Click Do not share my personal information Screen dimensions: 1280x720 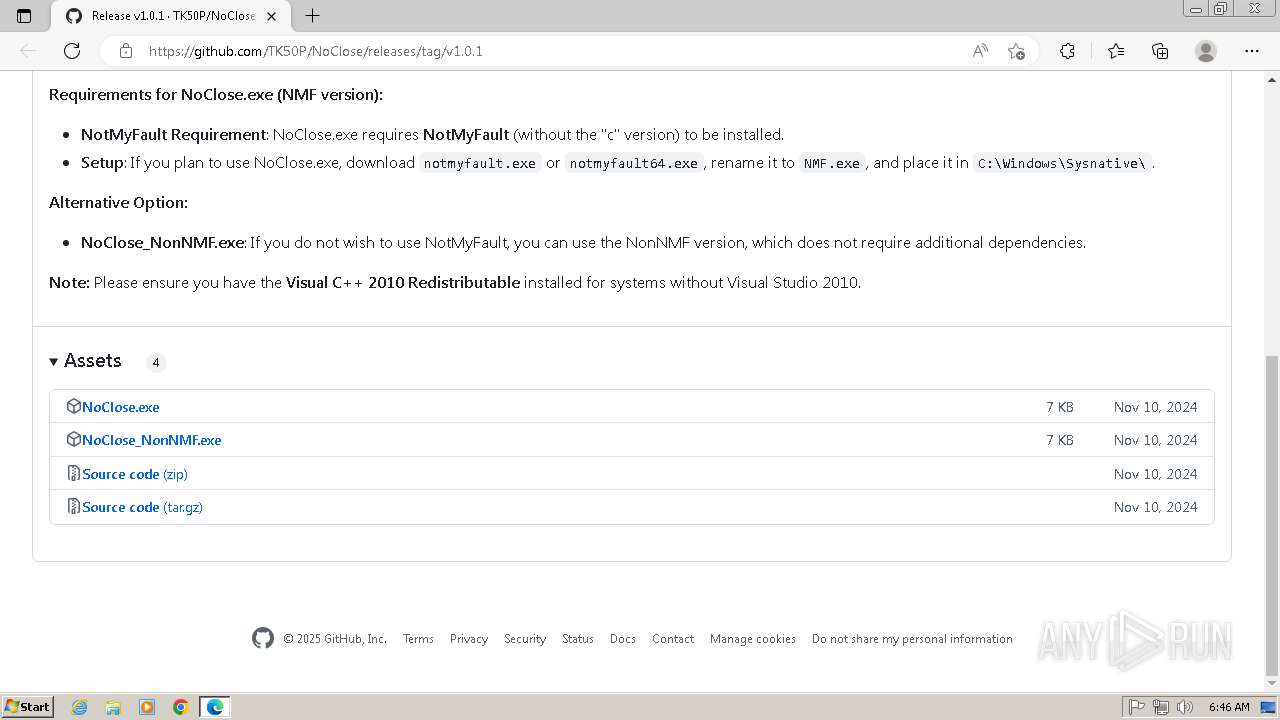coord(912,639)
